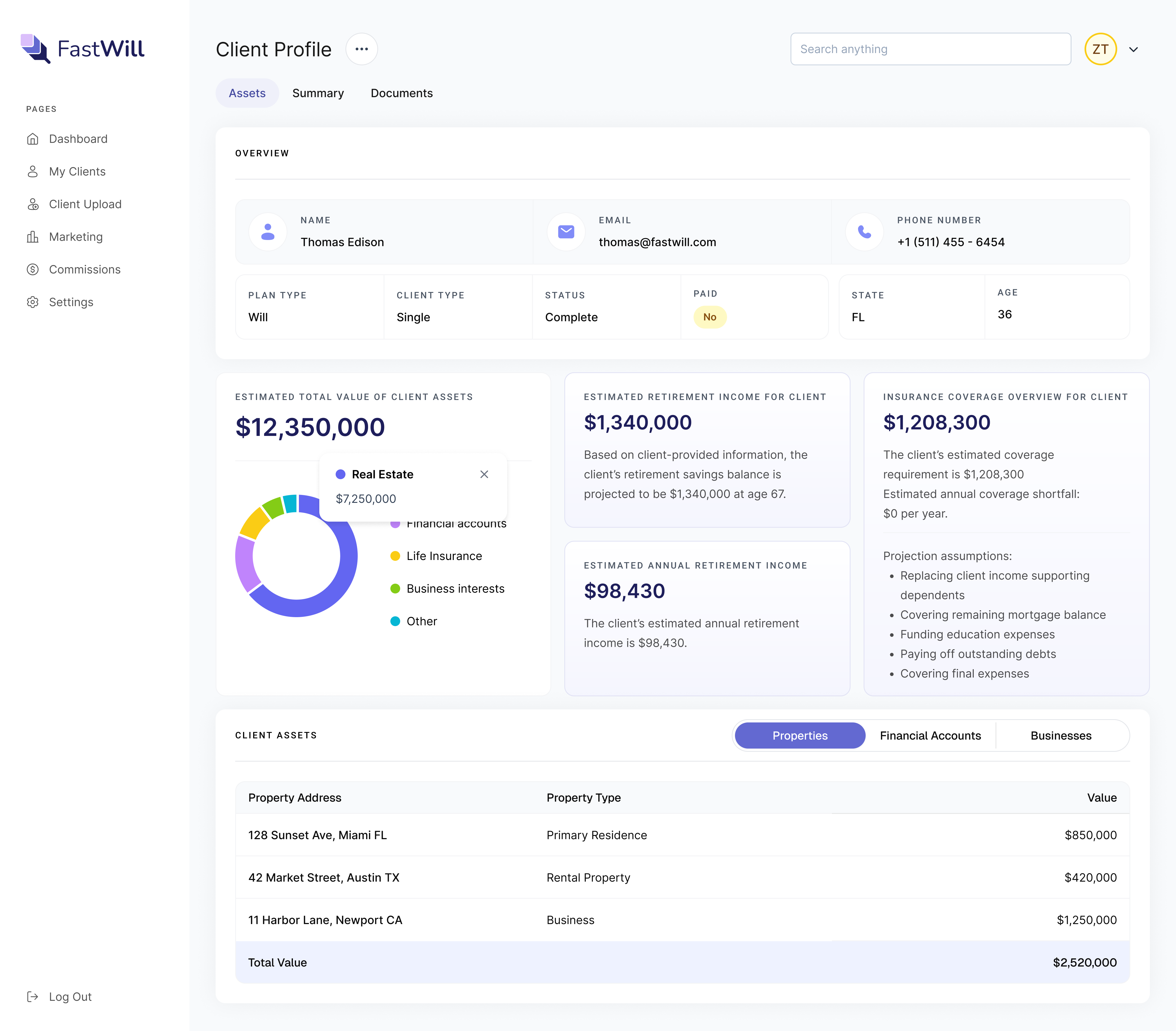The image size is (1176, 1031).
Task: Switch to the Documents tab
Action: (402, 93)
